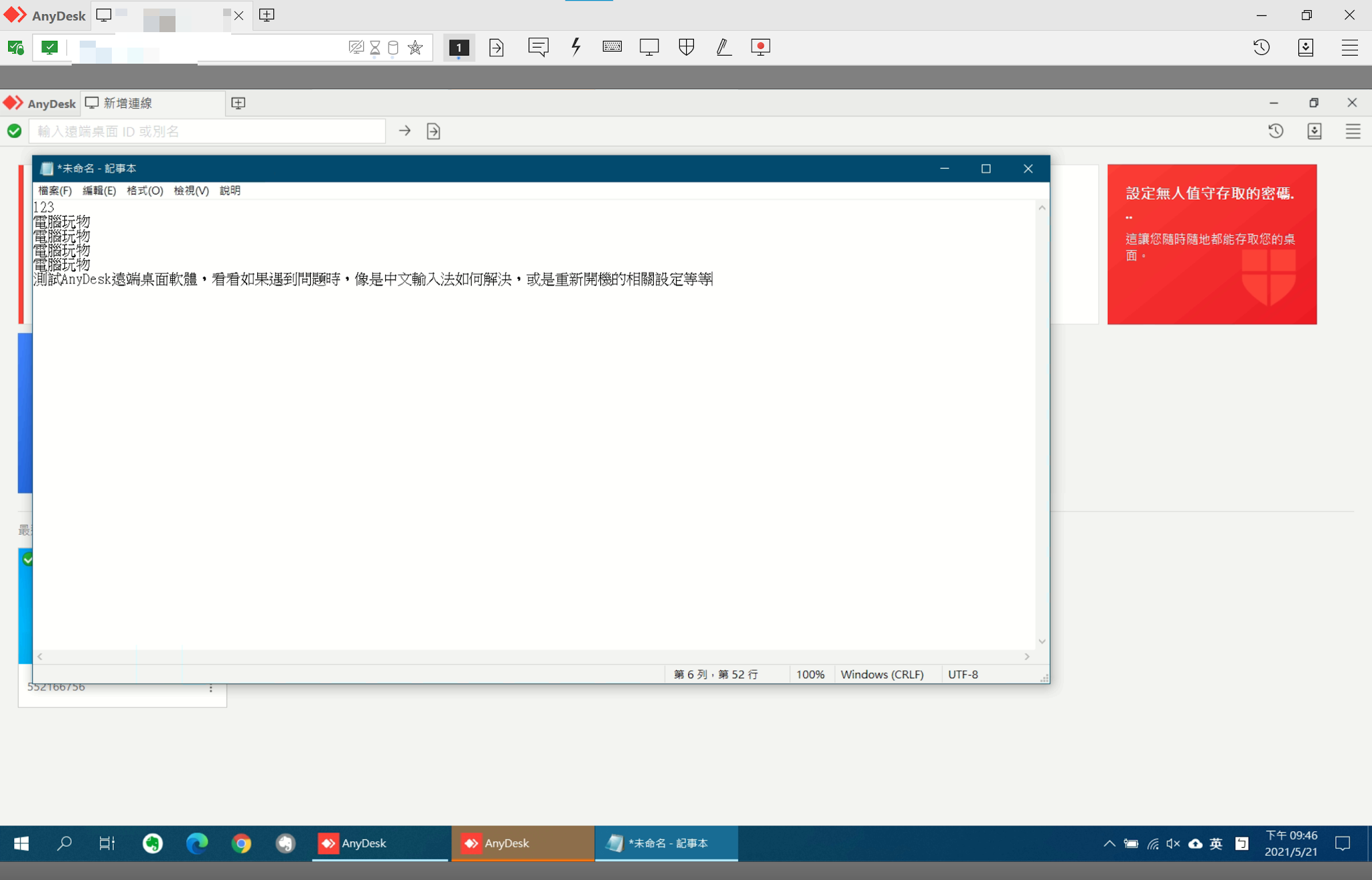The width and height of the screenshot is (1372, 880).
Task: Open outer AnyDesk hamburger main menu
Action: point(1349,48)
